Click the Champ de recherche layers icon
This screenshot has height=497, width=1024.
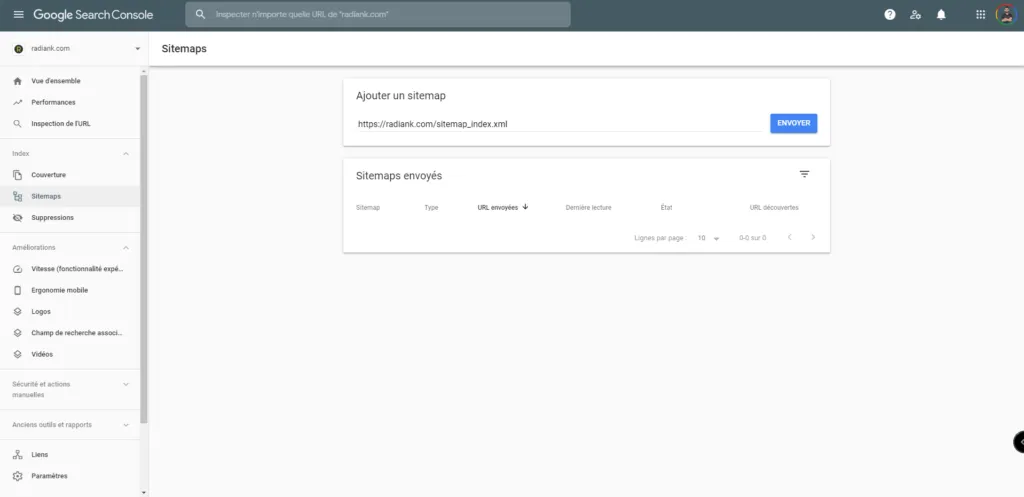pos(18,333)
